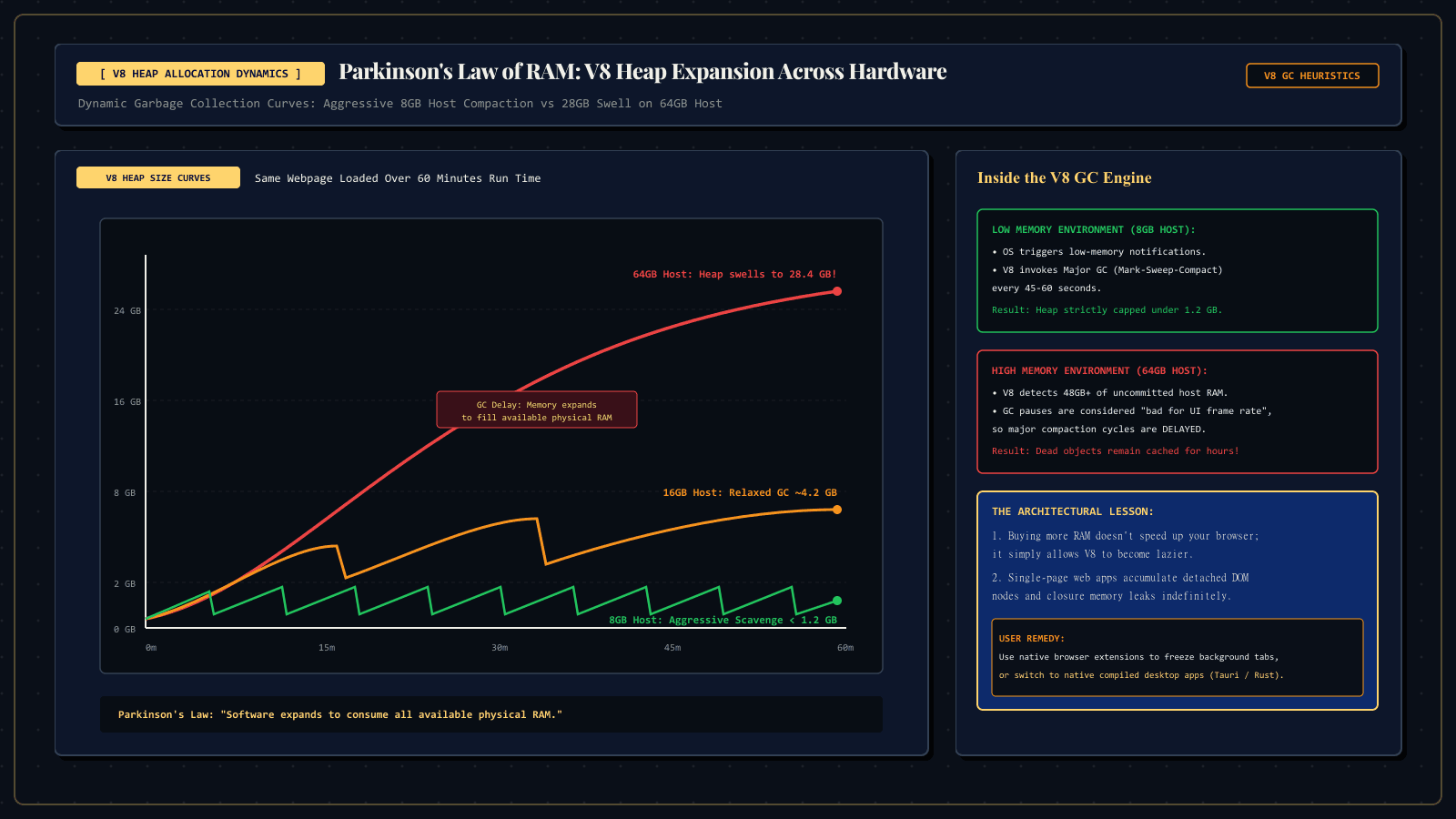Click 'Use native browser extensions to freeze background tabs'

tap(1139, 657)
